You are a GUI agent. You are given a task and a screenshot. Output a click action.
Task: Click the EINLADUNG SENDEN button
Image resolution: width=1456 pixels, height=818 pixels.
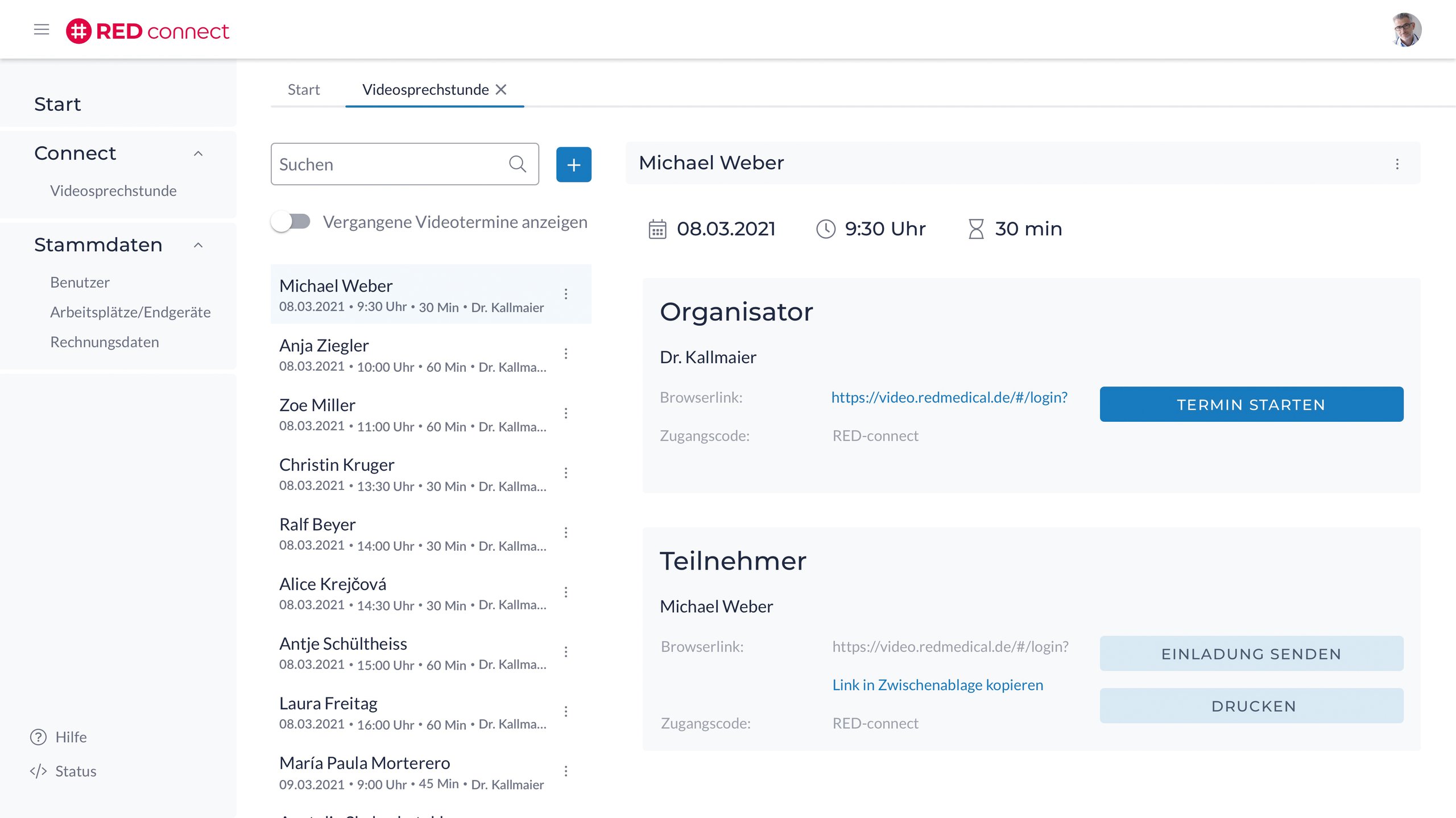pyautogui.click(x=1251, y=654)
